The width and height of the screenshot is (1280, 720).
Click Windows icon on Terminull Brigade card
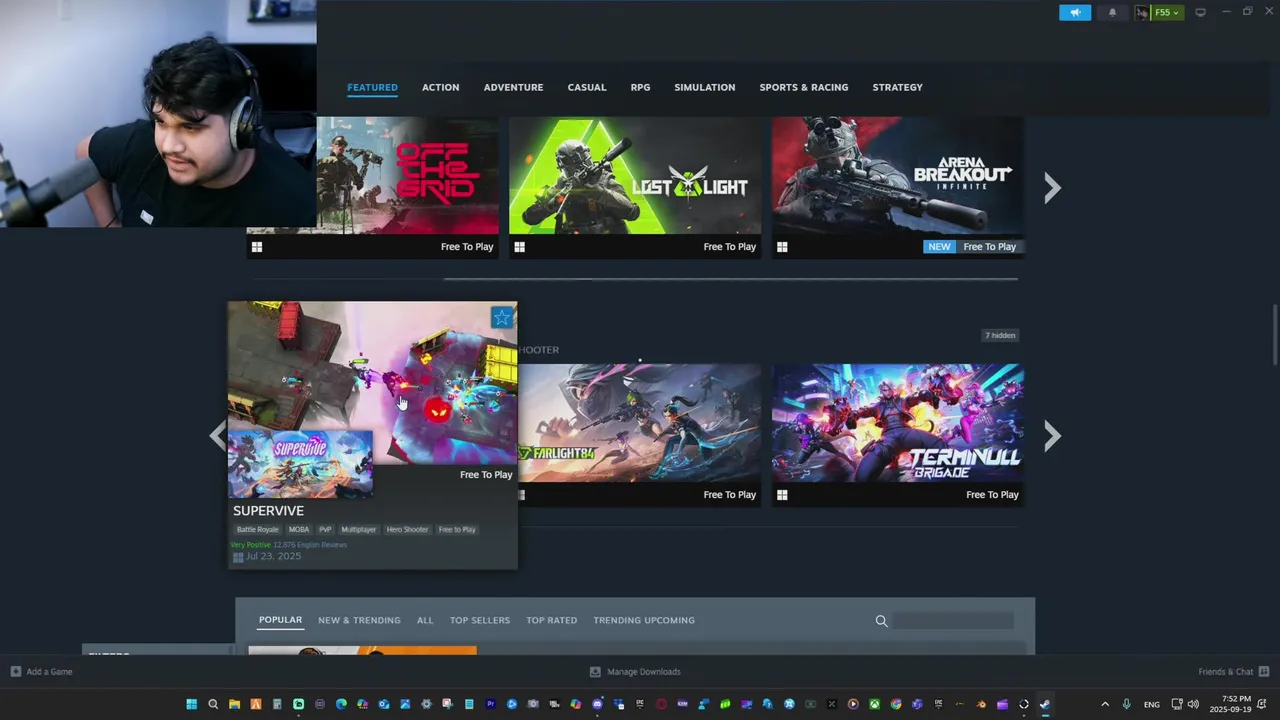[x=782, y=494]
